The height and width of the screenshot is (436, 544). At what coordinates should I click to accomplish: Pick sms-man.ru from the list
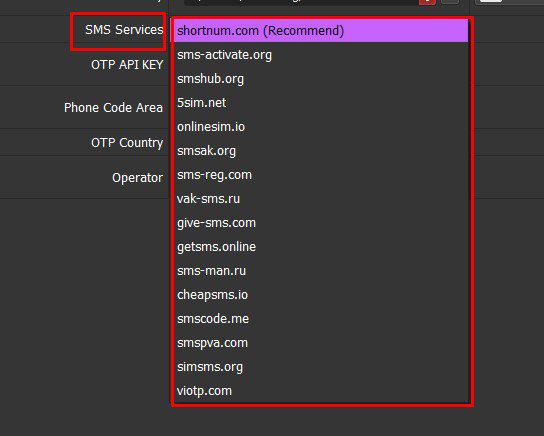point(321,271)
